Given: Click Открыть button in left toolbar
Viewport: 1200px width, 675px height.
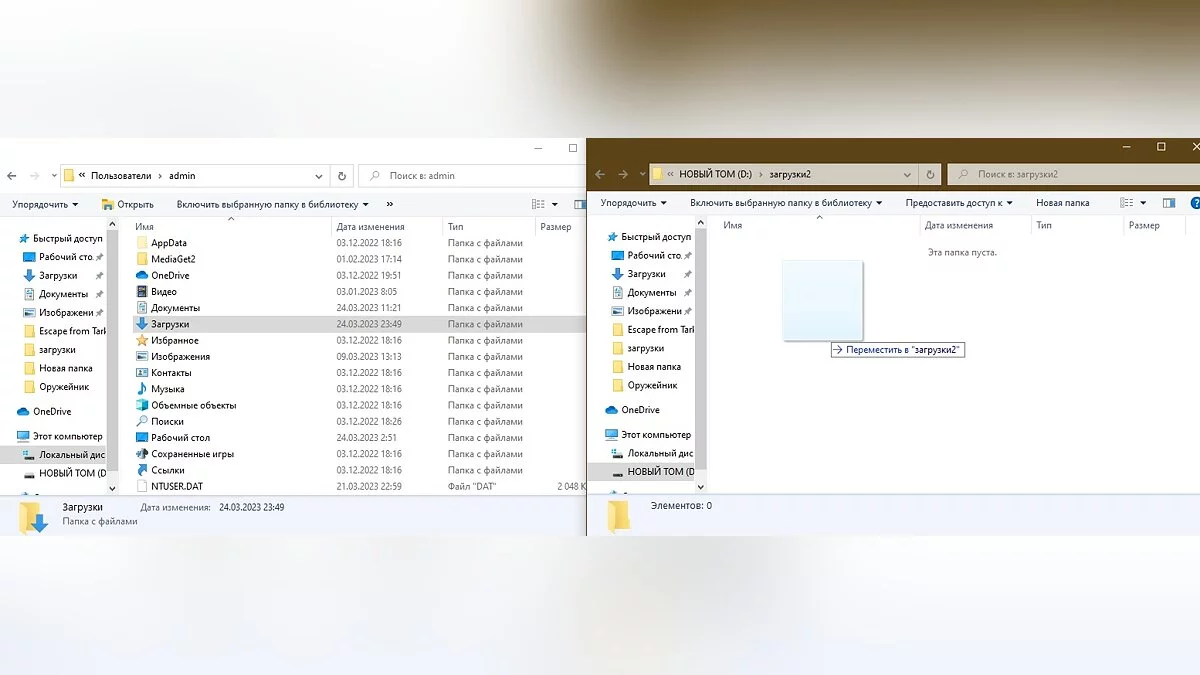Looking at the screenshot, I should tap(128, 204).
